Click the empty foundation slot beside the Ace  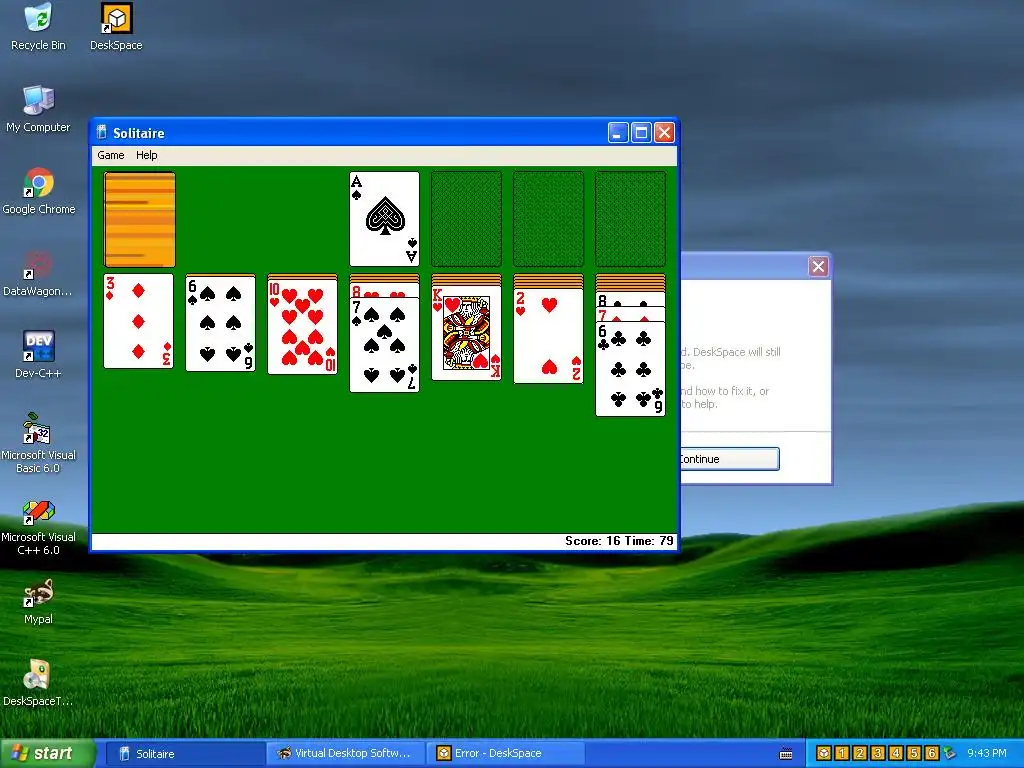click(466, 219)
